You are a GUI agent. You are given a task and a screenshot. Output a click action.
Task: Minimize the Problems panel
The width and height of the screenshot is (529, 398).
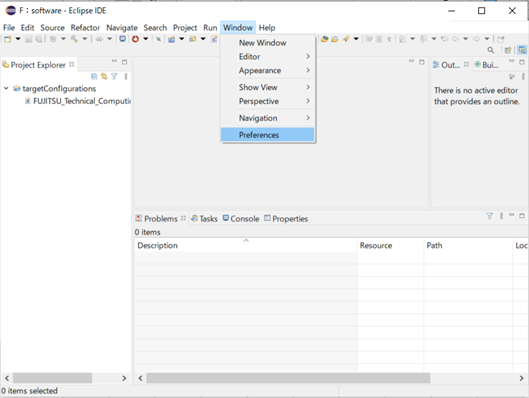(x=511, y=215)
